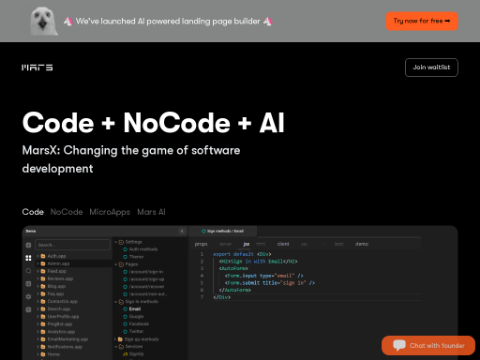The image size is (480, 360).
Task: Expand the Auth.app folder arrow
Action: pyautogui.click(x=38, y=256)
